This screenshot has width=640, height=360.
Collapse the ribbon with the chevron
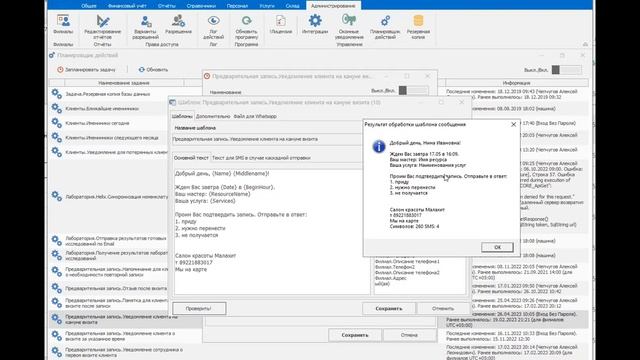click(x=585, y=44)
